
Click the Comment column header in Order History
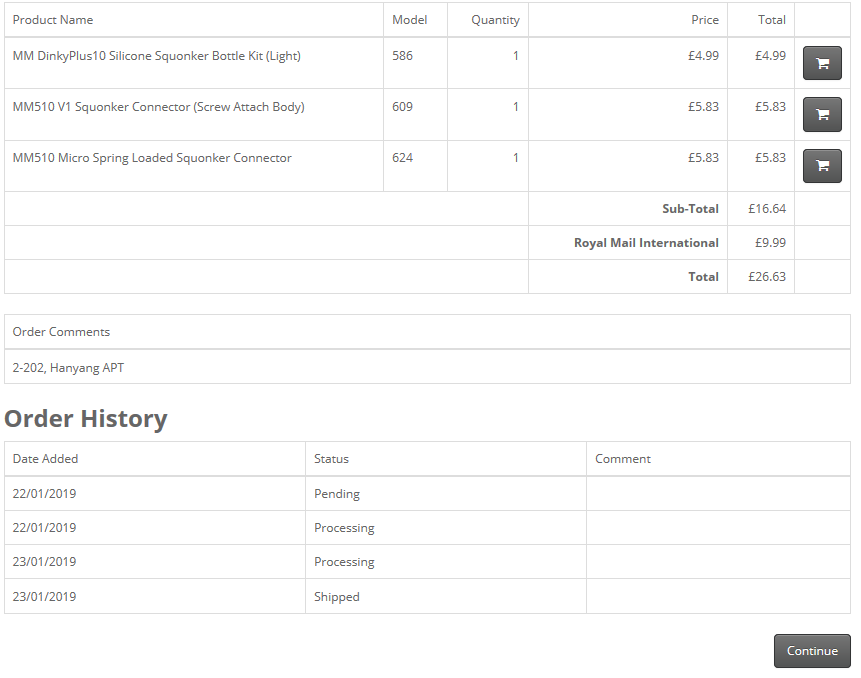tap(623, 459)
